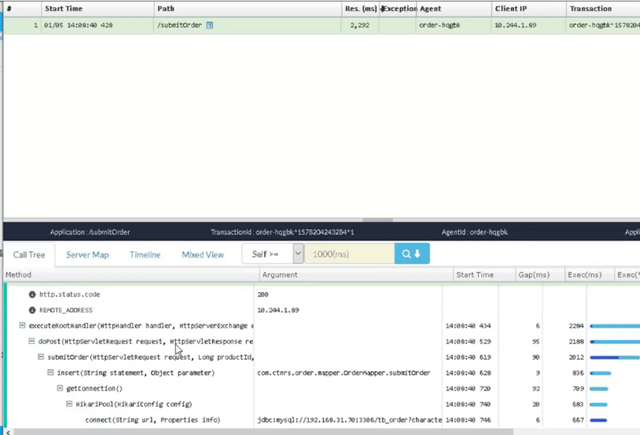
Task: Click the Application : /submitOrder label
Action: (90, 232)
